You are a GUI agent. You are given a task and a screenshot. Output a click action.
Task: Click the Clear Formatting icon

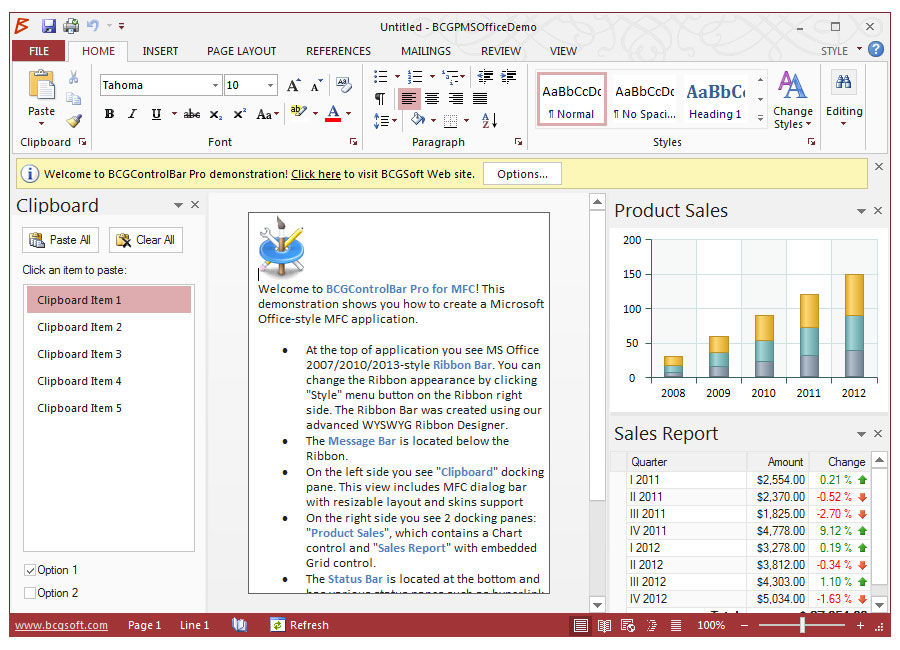tap(344, 85)
